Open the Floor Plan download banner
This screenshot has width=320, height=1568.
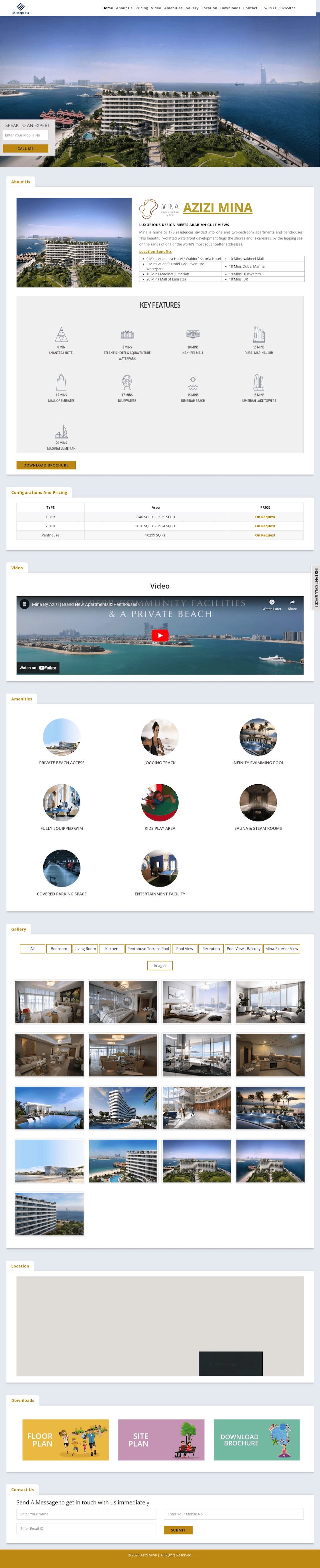tap(65, 1439)
